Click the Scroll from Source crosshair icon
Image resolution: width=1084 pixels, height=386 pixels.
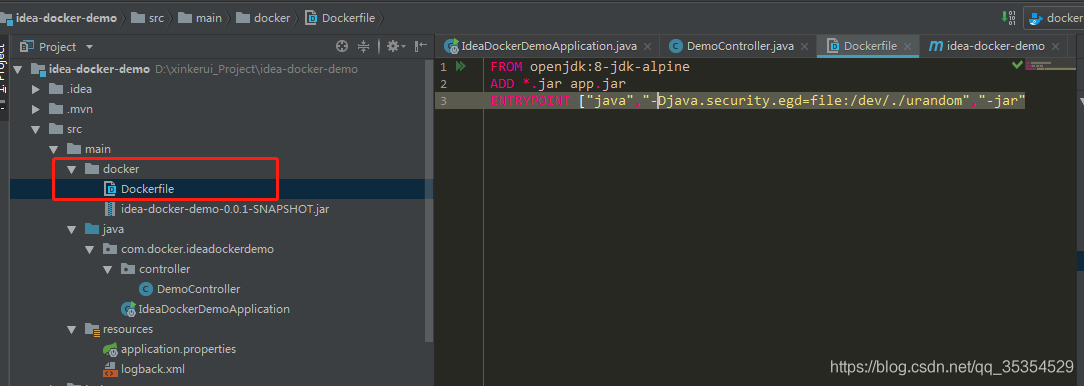[x=342, y=46]
